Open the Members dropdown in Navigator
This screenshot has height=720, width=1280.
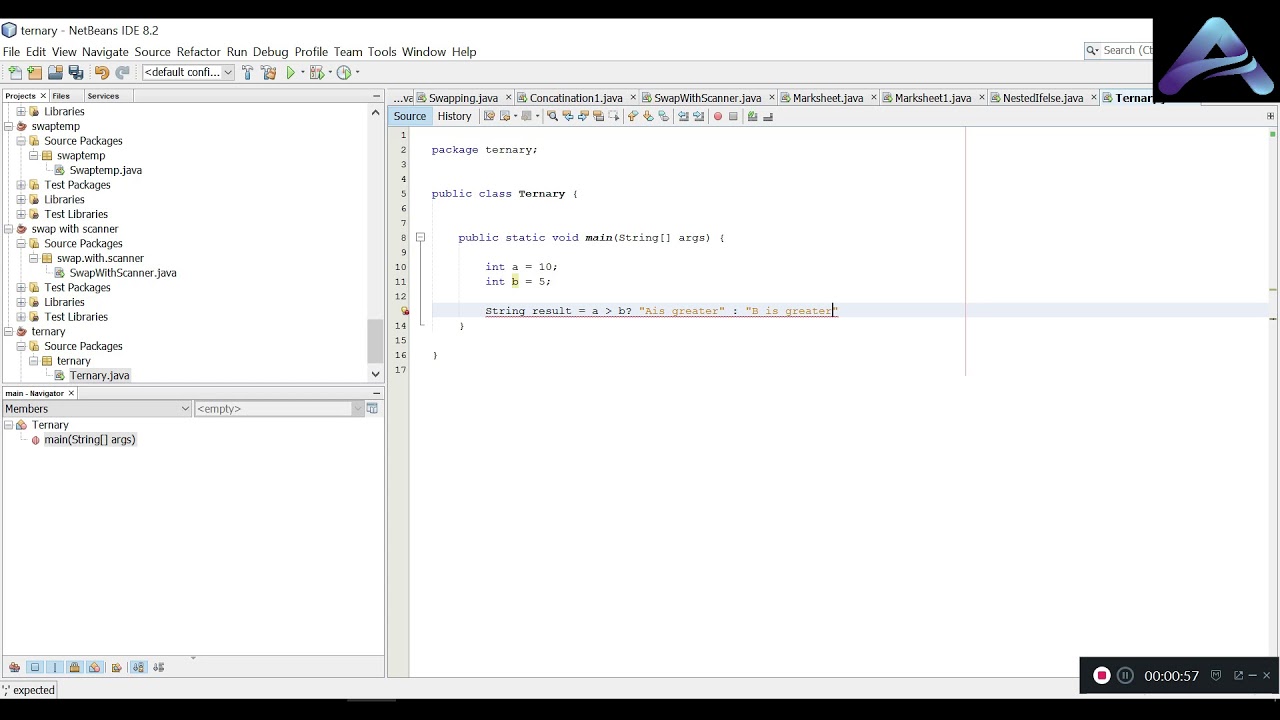click(x=184, y=408)
